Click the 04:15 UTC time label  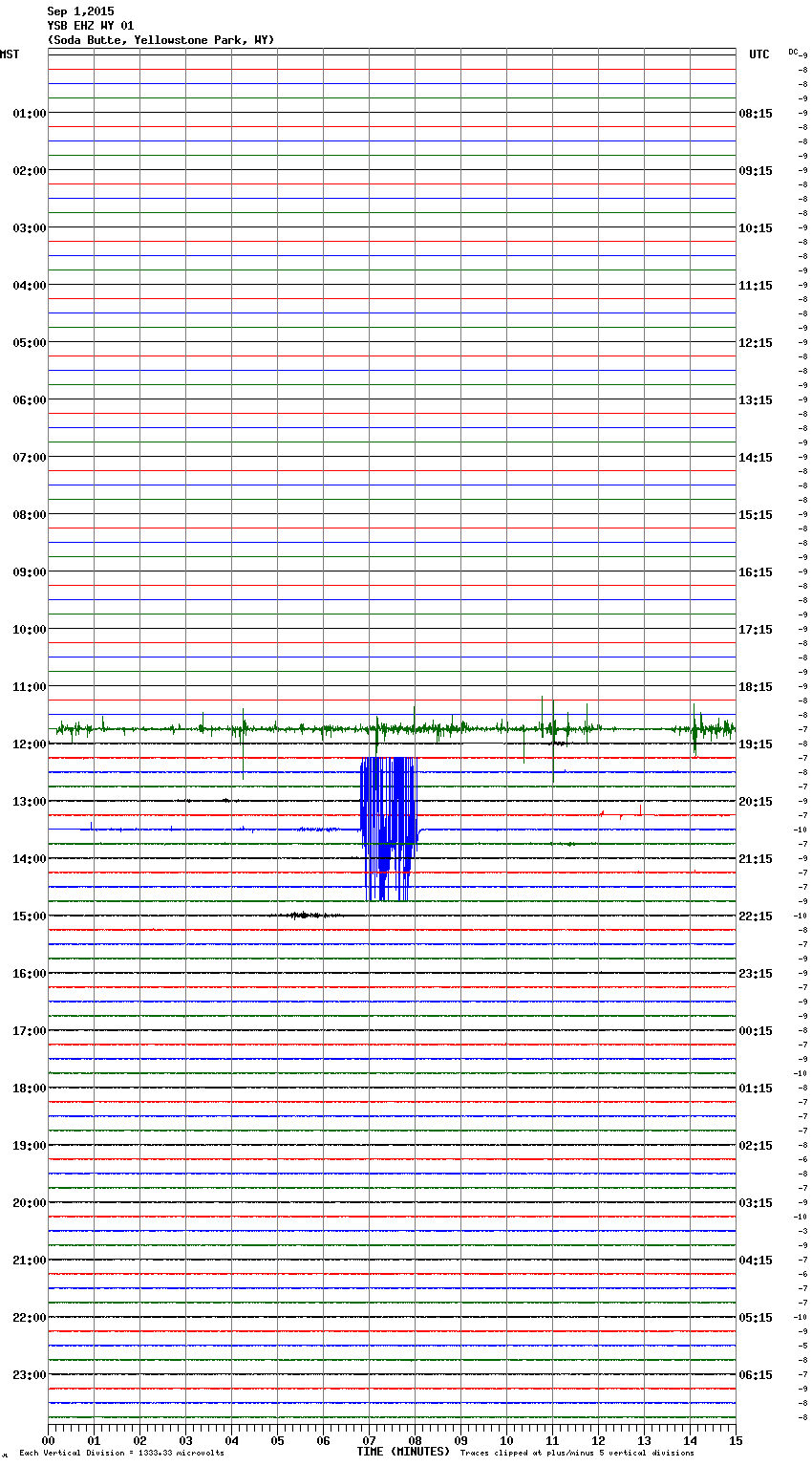point(756,1261)
